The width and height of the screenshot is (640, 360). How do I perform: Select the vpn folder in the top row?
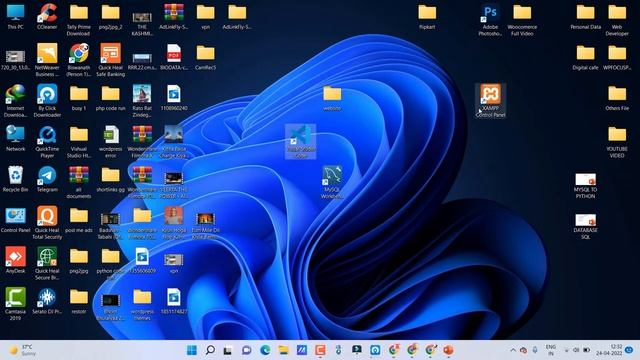(205, 17)
